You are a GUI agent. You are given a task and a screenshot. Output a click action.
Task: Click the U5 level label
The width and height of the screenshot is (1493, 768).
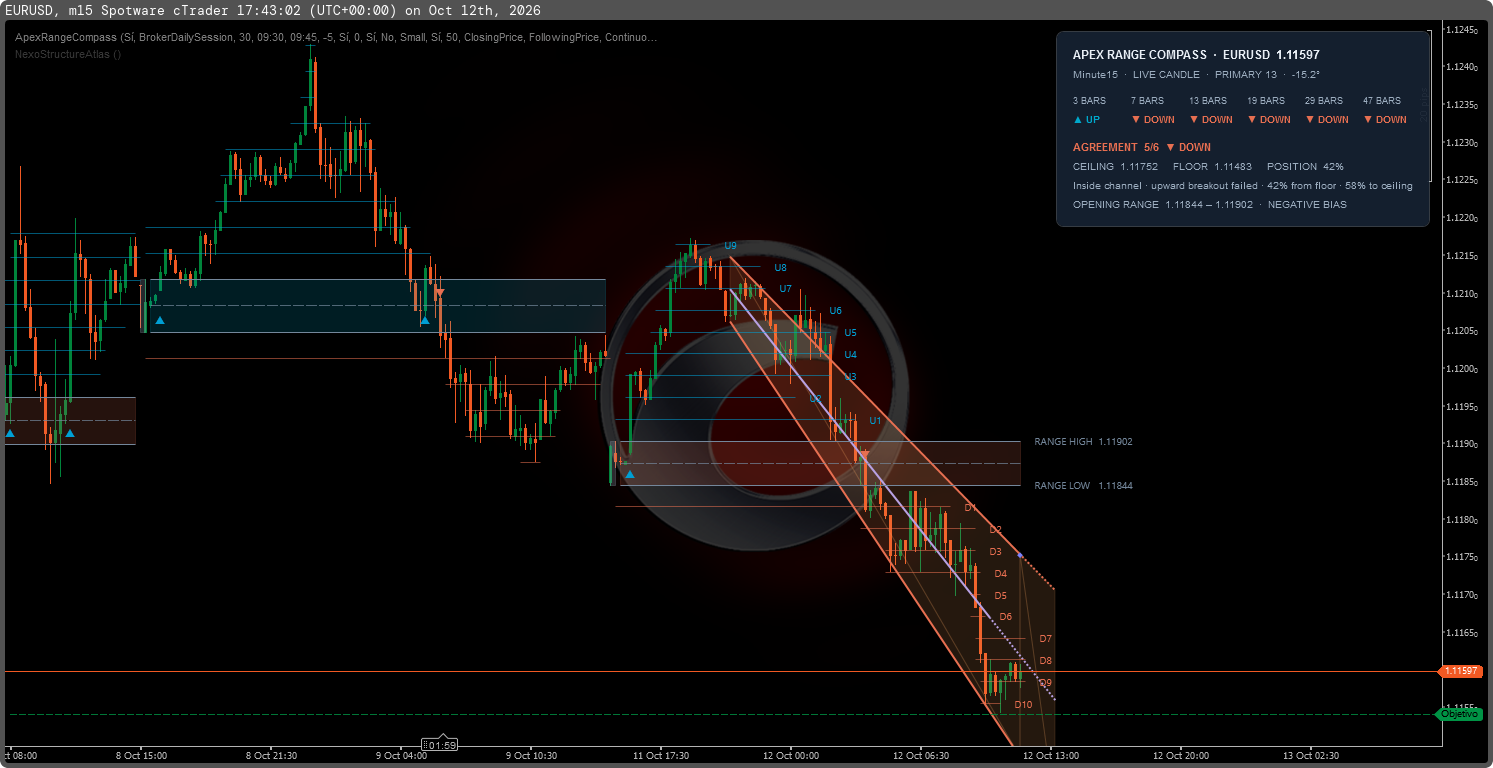pyautogui.click(x=851, y=333)
